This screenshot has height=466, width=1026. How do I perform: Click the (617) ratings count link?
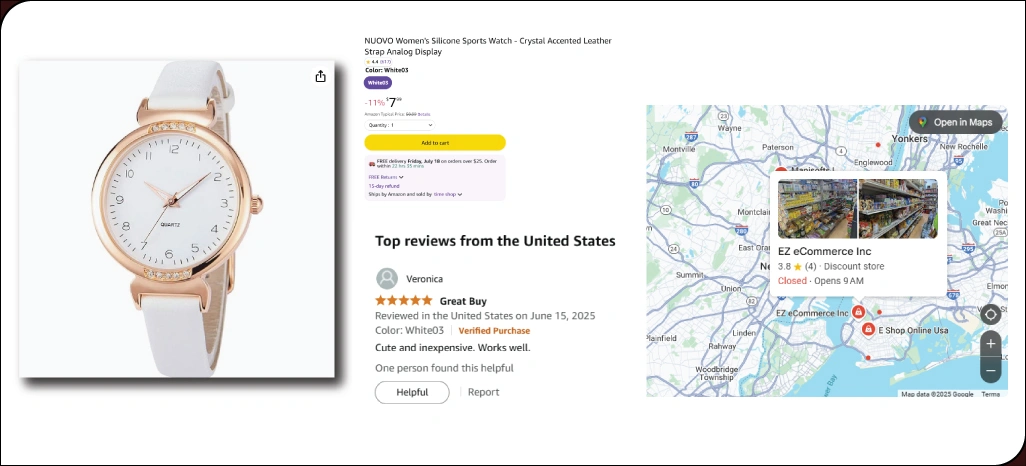385,62
